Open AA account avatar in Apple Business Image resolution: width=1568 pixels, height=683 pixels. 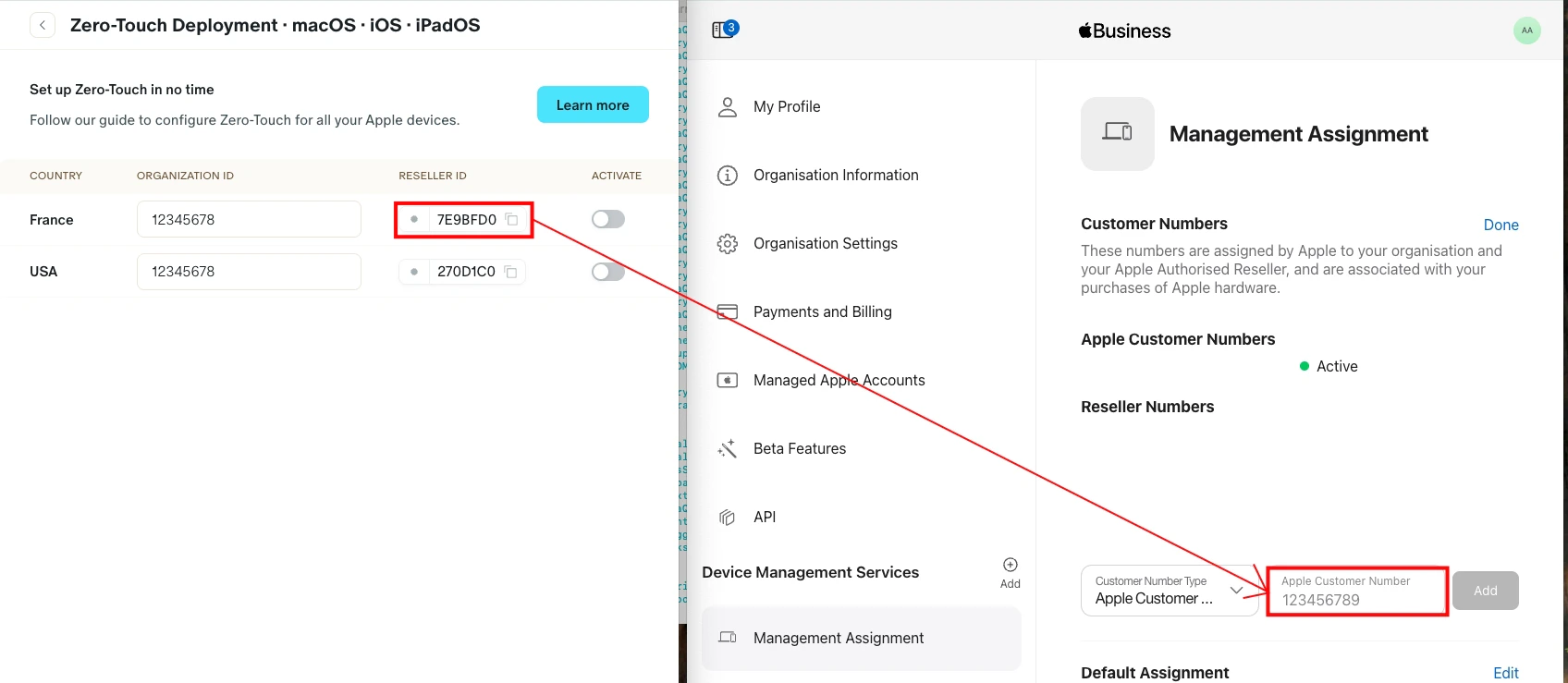tap(1526, 30)
